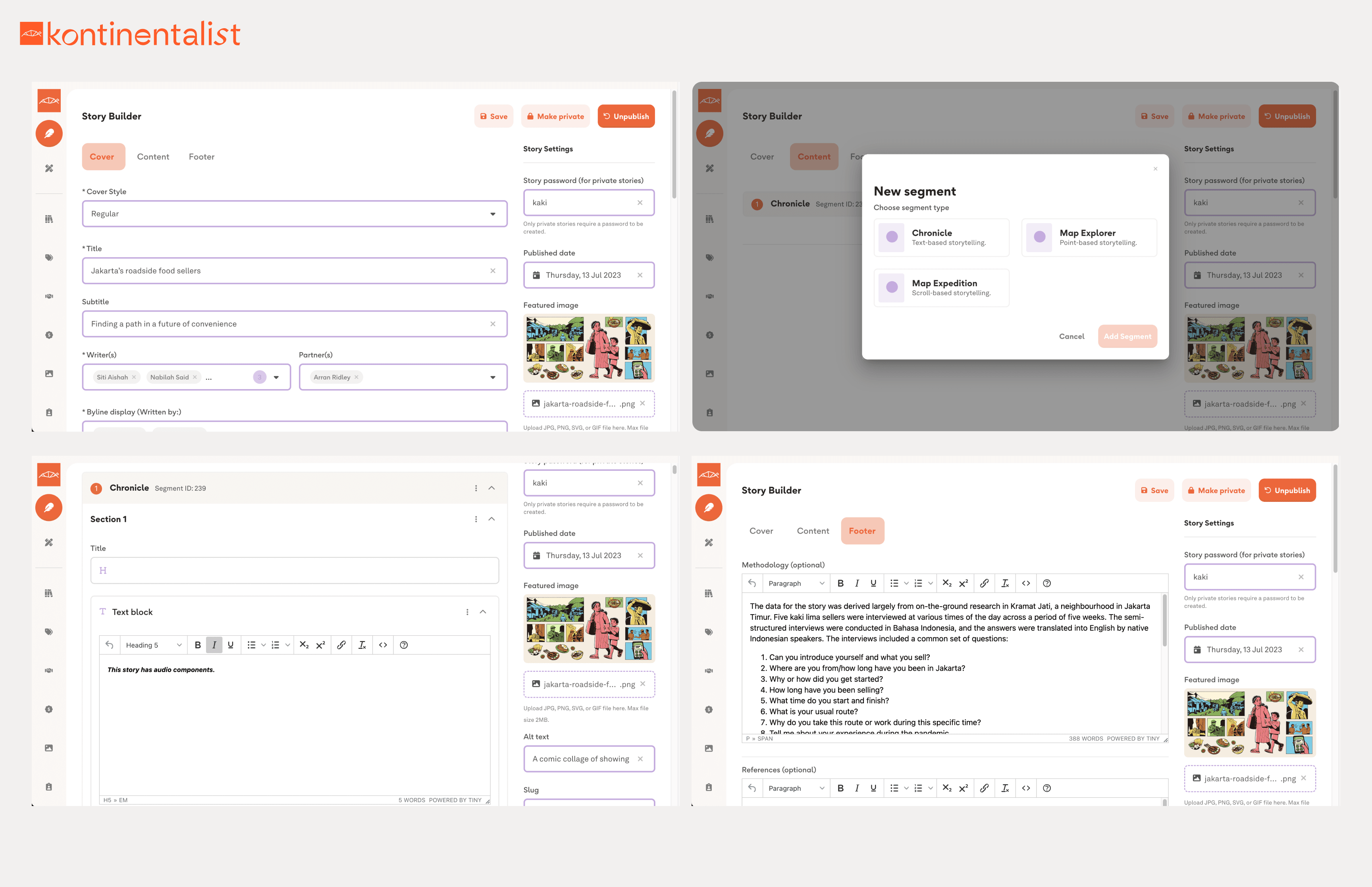Click Unpublish in the Footer panel header

point(1287,491)
